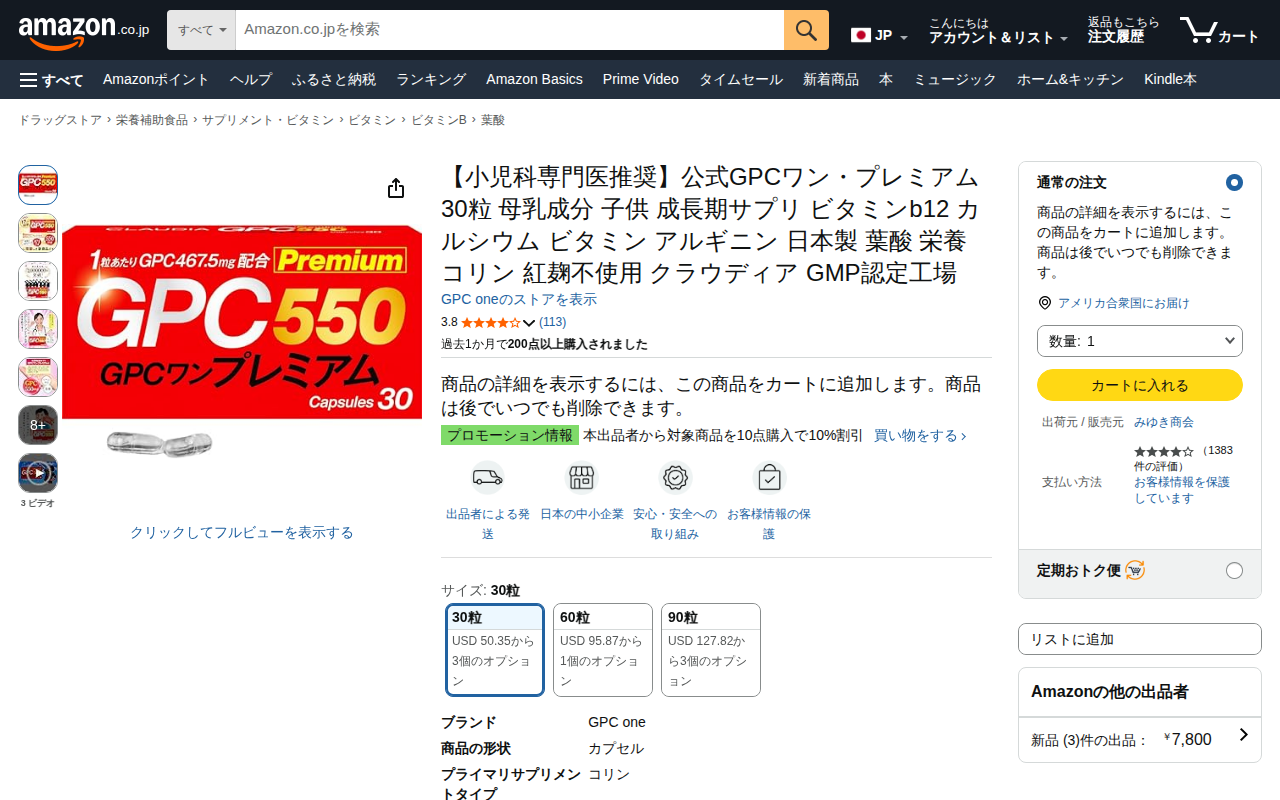Image resolution: width=1280 pixels, height=800 pixels.
Task: Select the third product thumbnail
Action: tap(38, 281)
